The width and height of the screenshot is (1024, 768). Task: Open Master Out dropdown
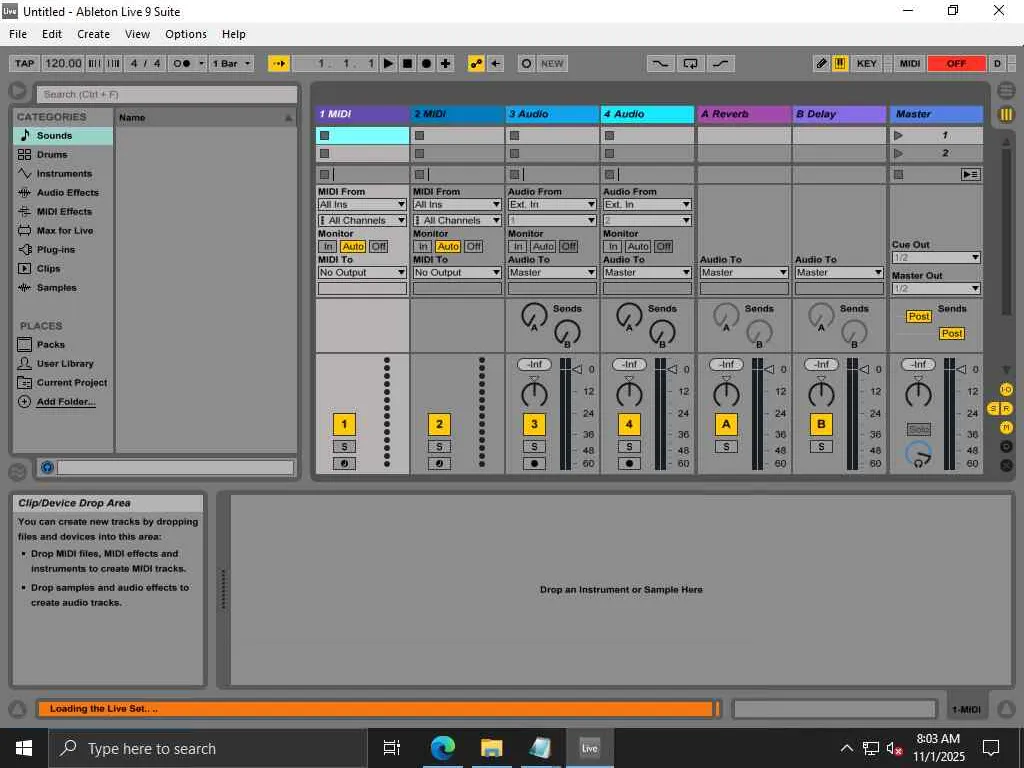936,288
